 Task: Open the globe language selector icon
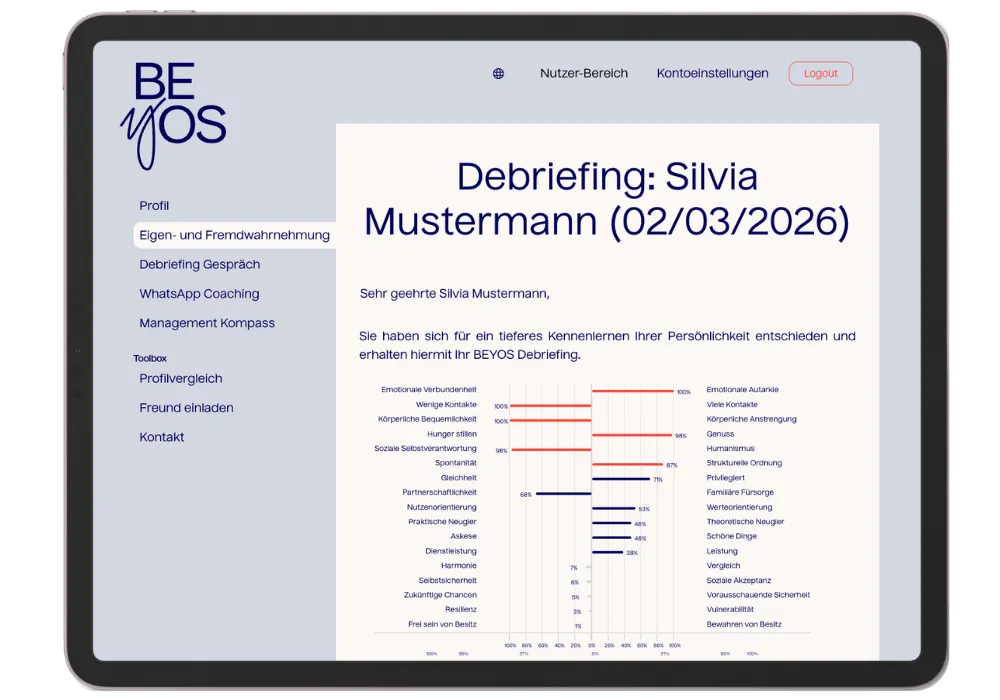(499, 73)
